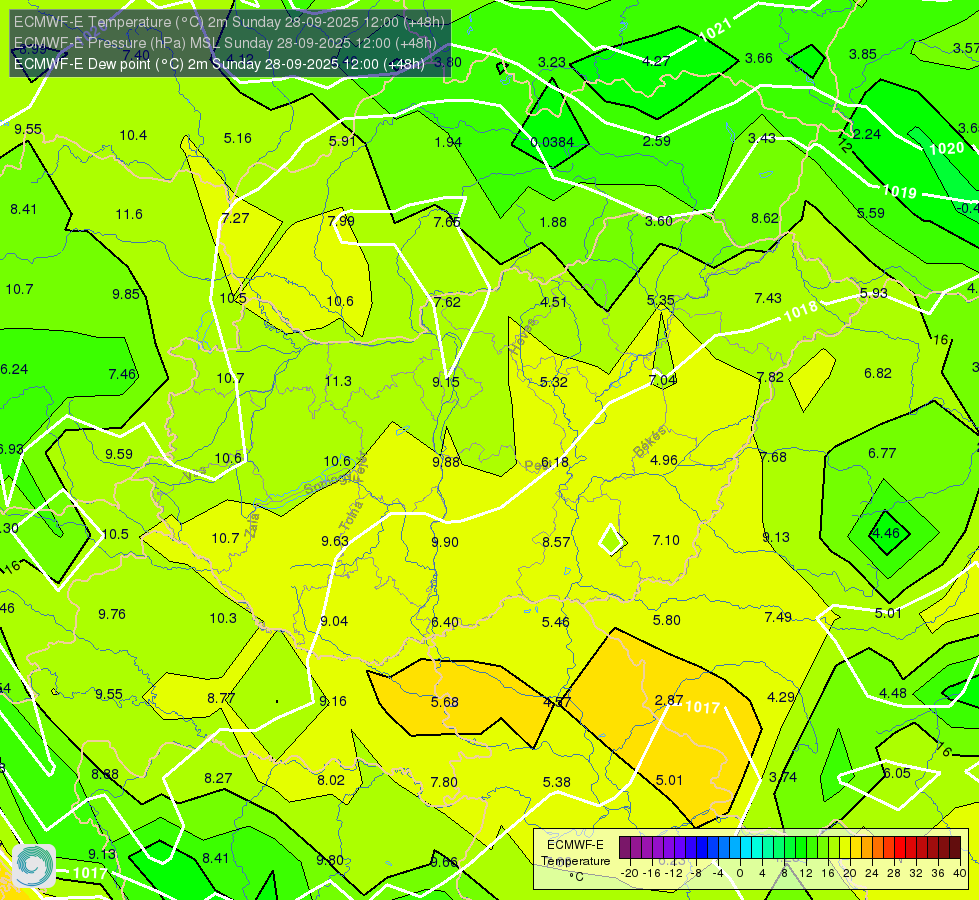
Task: Click the purple -20°C legend swatch
Action: (x=624, y=848)
